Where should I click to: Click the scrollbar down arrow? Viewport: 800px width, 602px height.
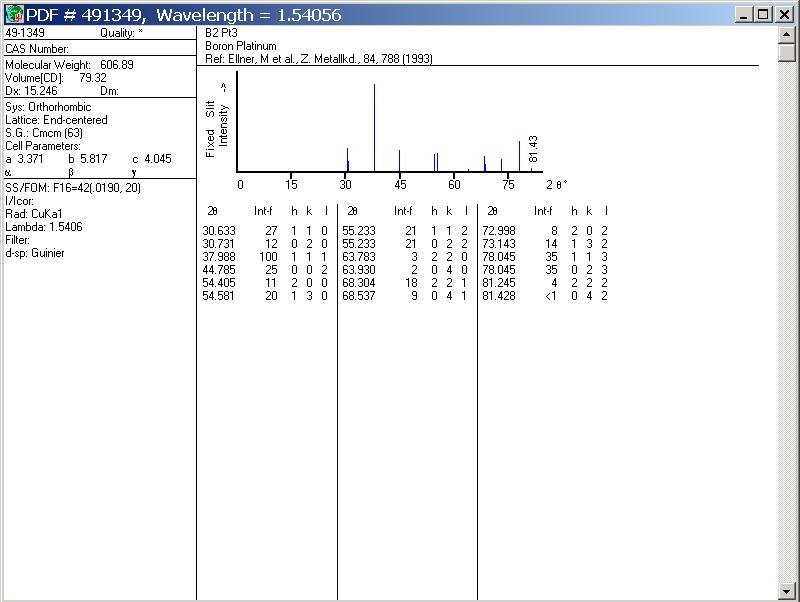point(786,591)
